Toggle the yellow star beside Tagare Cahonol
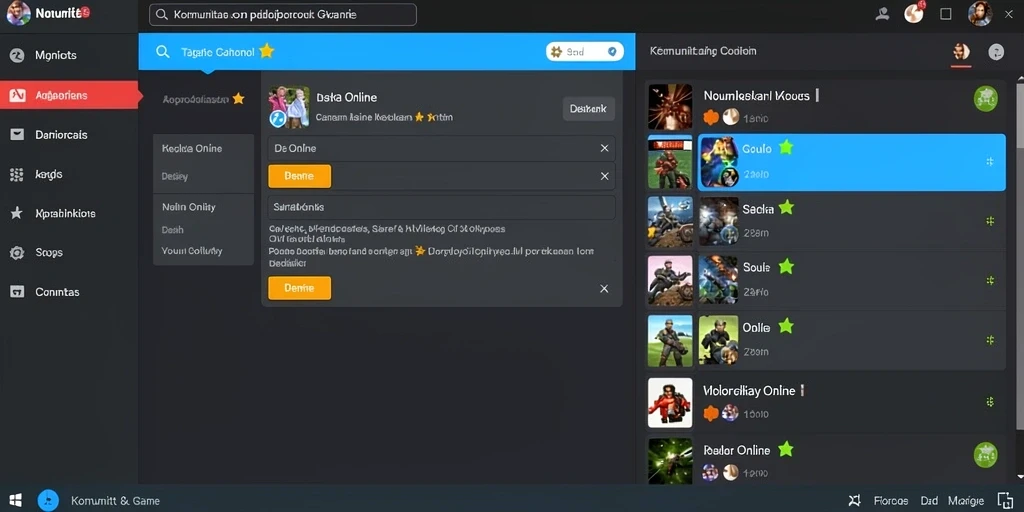The height and width of the screenshot is (512, 1024). pyautogui.click(x=266, y=51)
